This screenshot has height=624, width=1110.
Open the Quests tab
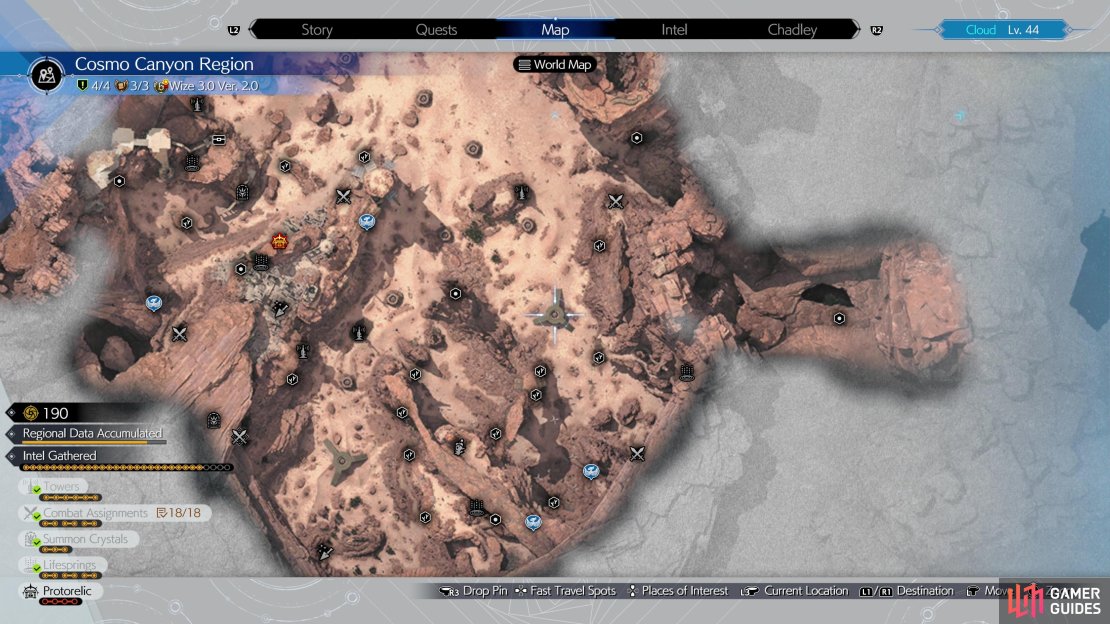tap(436, 30)
